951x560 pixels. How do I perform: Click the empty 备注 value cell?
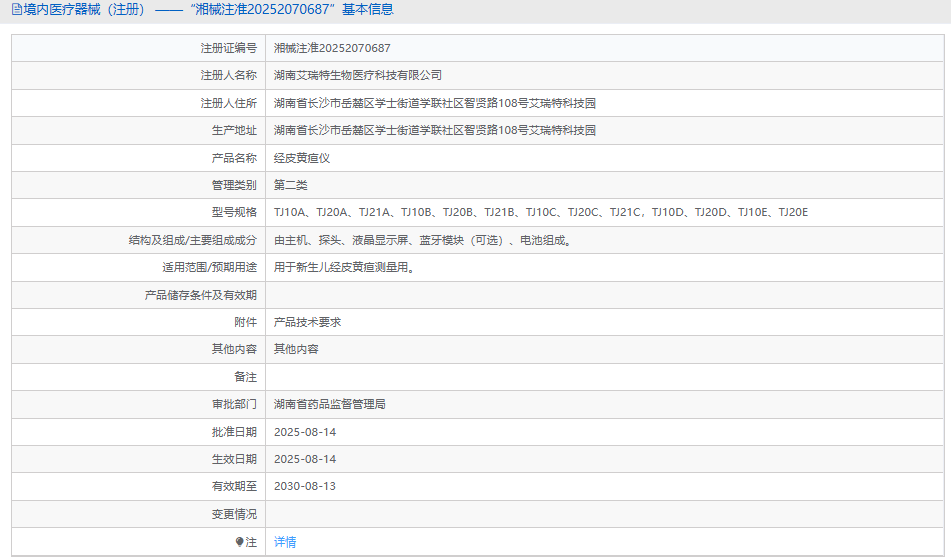pos(600,377)
